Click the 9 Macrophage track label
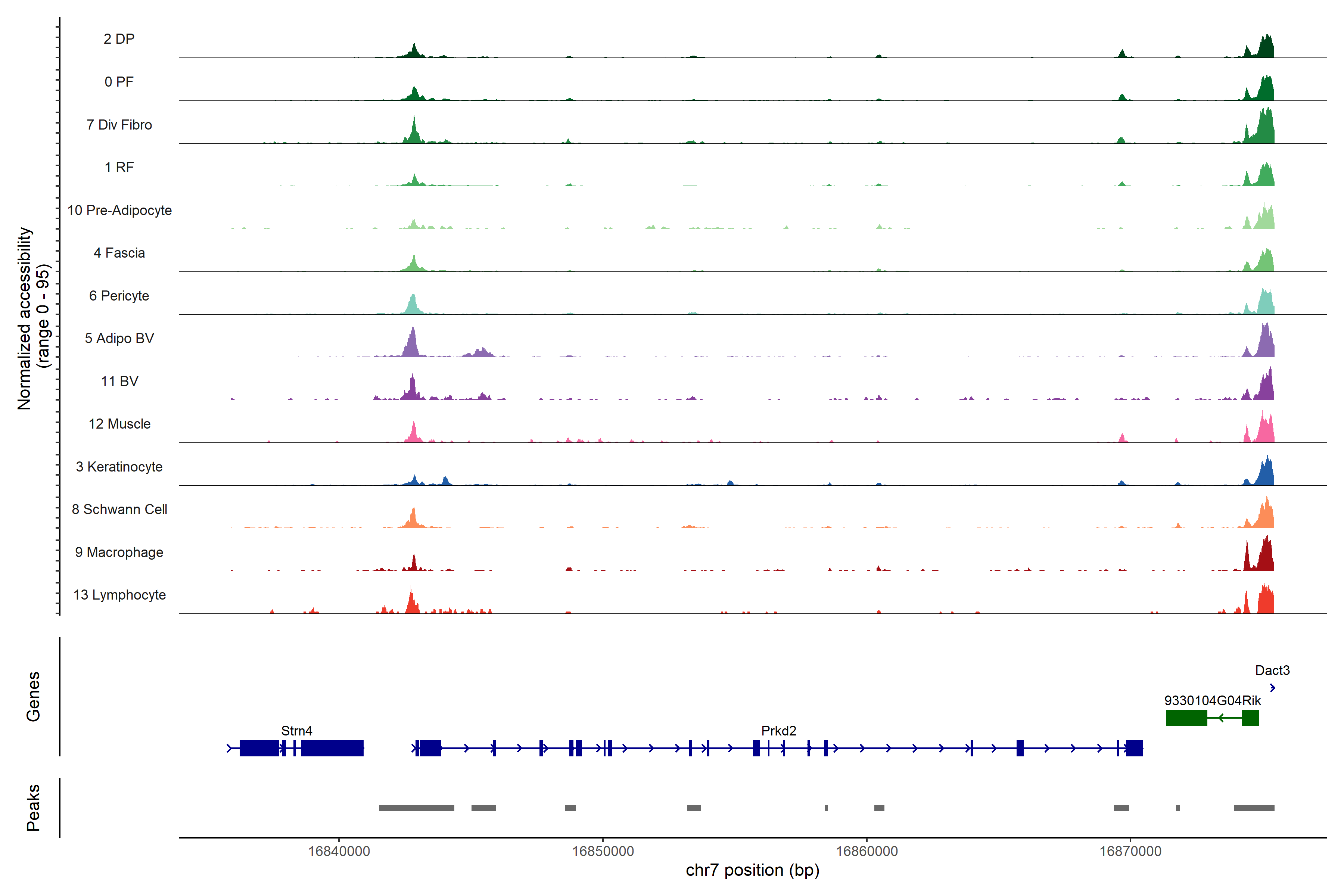The width and height of the screenshot is (1344, 896). [x=119, y=552]
